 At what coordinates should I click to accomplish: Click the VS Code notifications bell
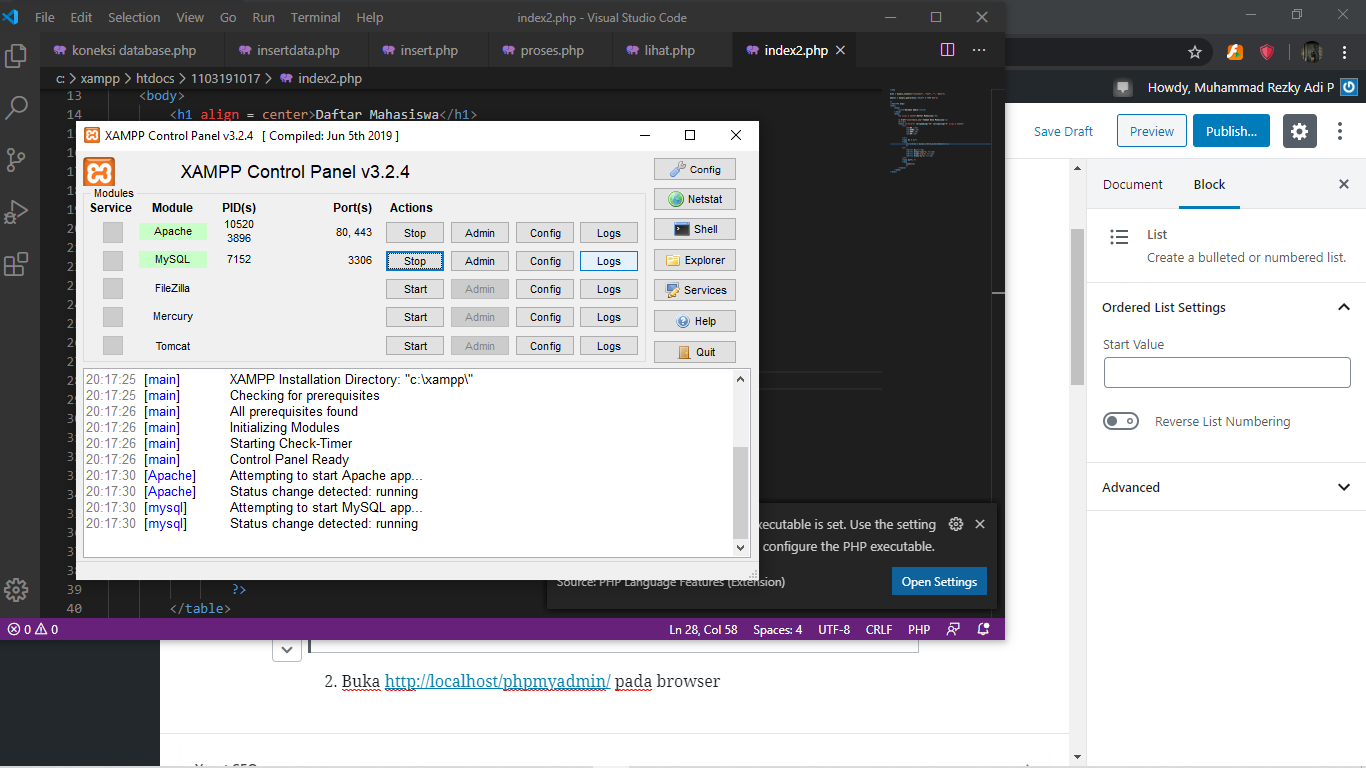pyautogui.click(x=983, y=630)
